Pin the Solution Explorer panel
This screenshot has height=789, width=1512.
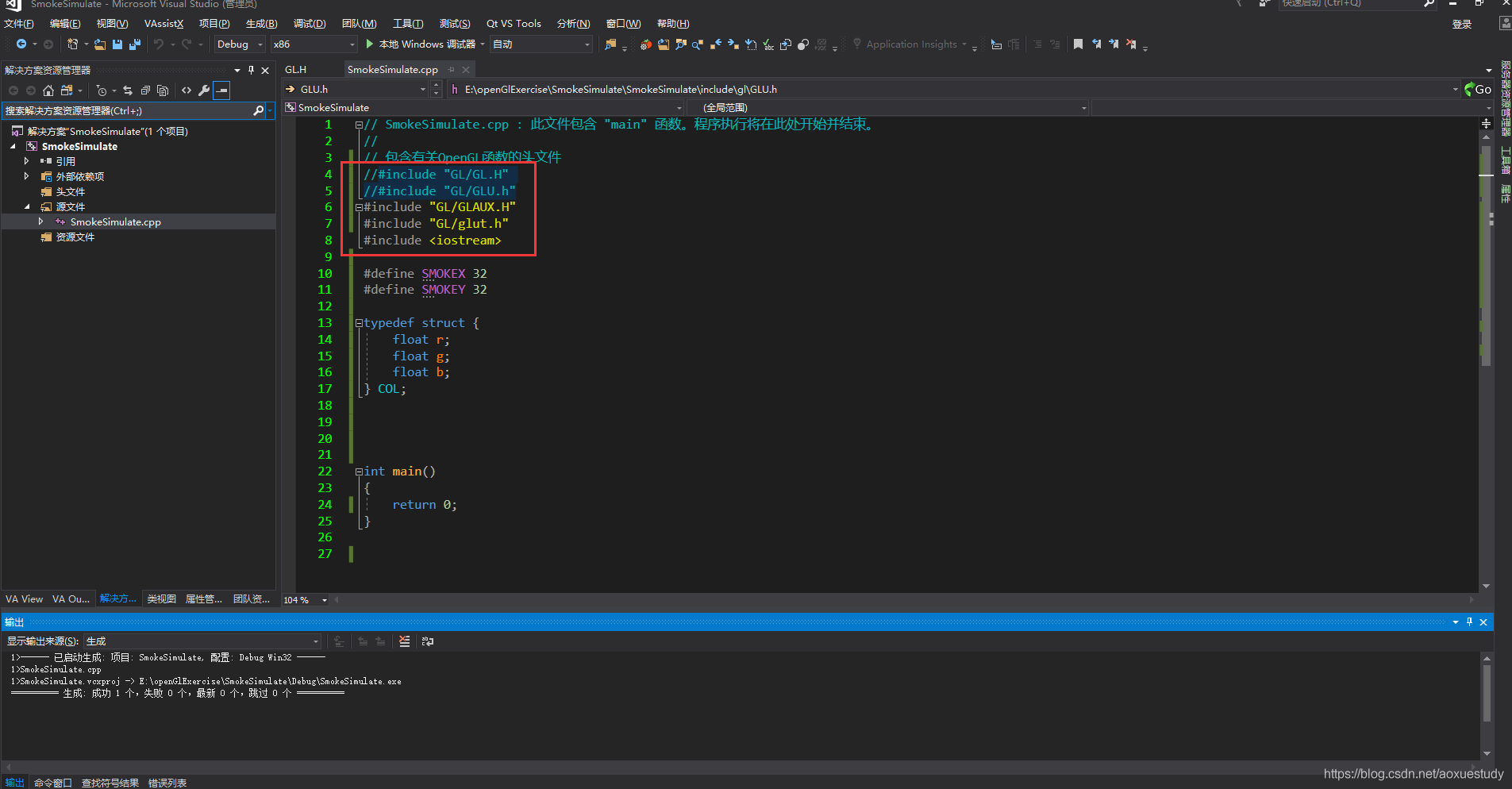[251, 70]
